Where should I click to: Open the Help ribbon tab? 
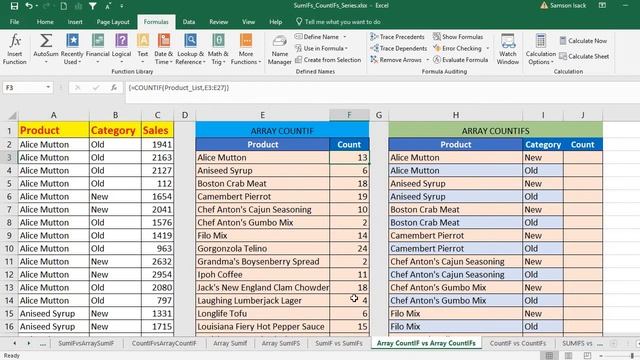pyautogui.click(x=276, y=22)
